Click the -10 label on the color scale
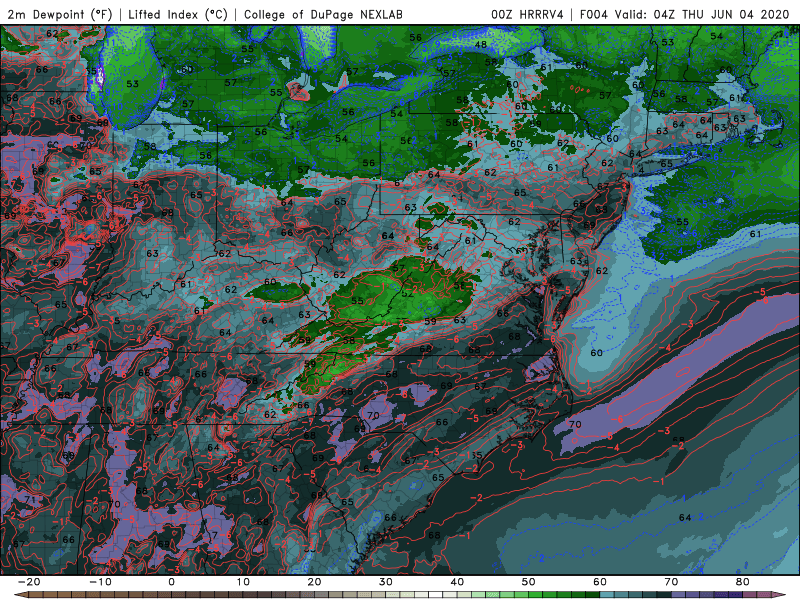The image size is (800, 600). [x=100, y=582]
